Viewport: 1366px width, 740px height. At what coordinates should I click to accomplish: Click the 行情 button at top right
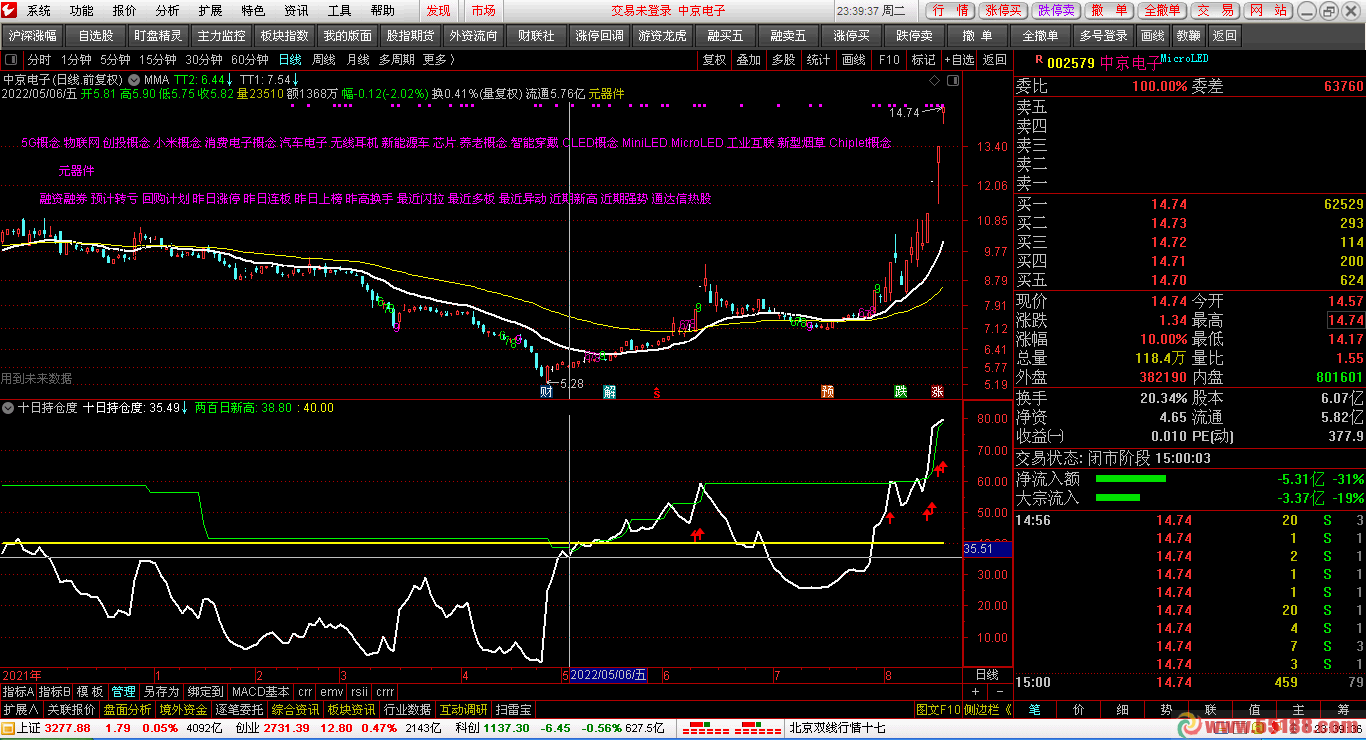(949, 11)
